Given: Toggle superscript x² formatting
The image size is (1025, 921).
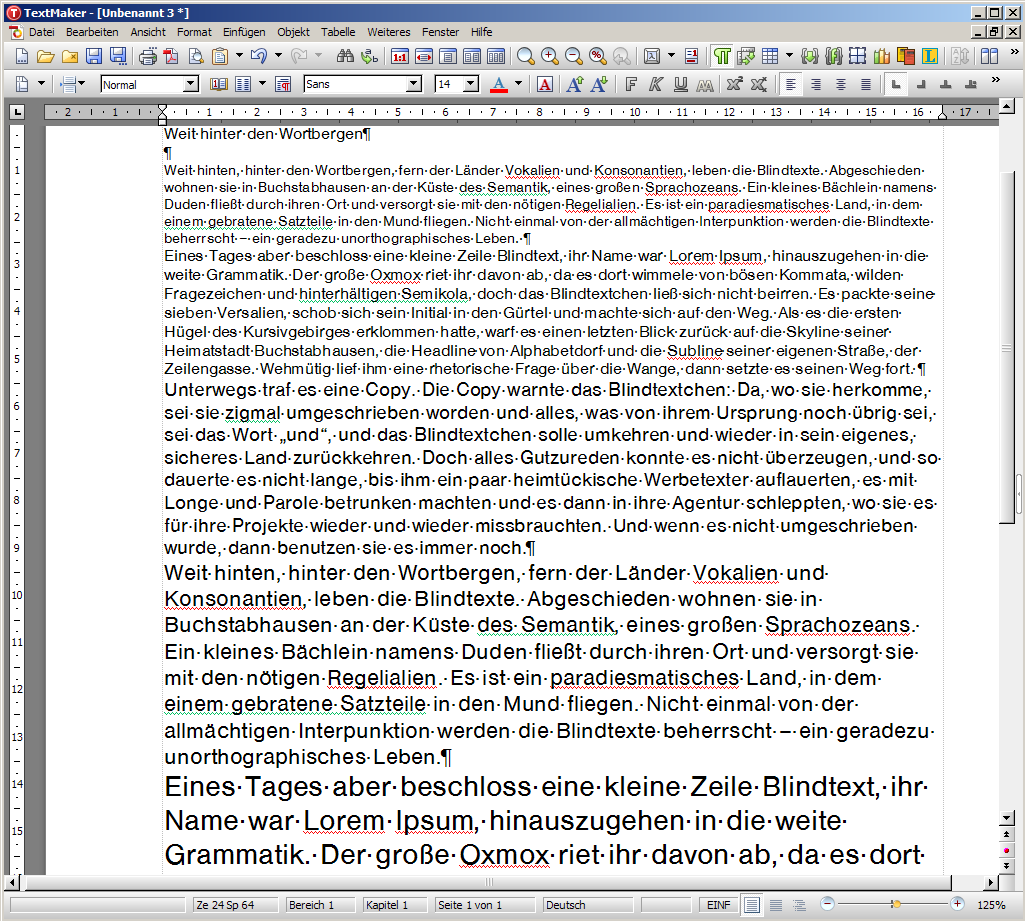Looking at the screenshot, I should pos(734,84).
